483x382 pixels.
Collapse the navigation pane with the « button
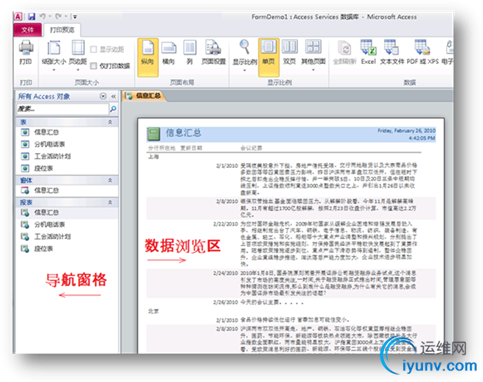coord(113,96)
